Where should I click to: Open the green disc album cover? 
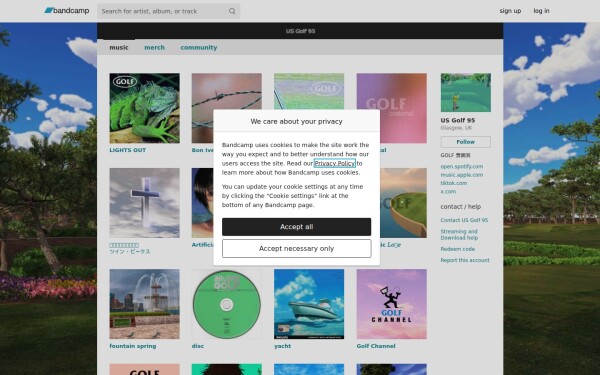(x=227, y=304)
